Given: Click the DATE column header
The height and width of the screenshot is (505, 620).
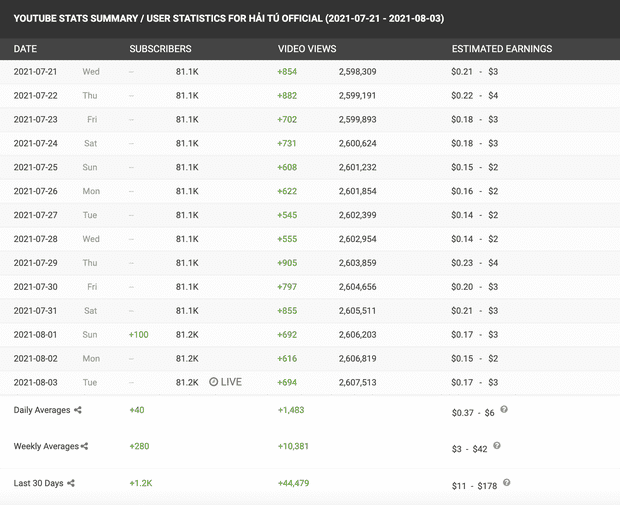Looking at the screenshot, I should pos(25,49).
